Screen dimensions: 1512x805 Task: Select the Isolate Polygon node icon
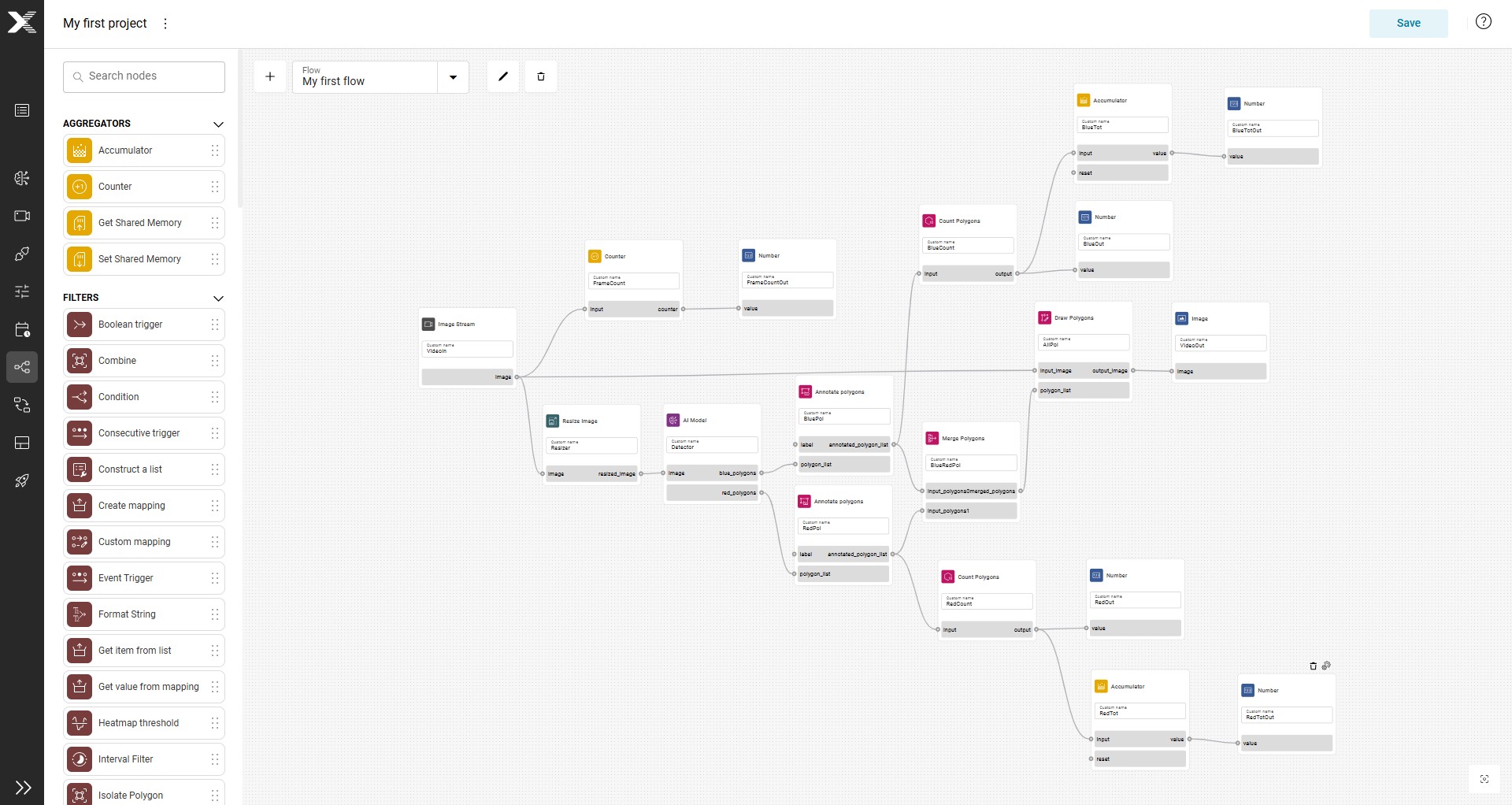point(80,794)
